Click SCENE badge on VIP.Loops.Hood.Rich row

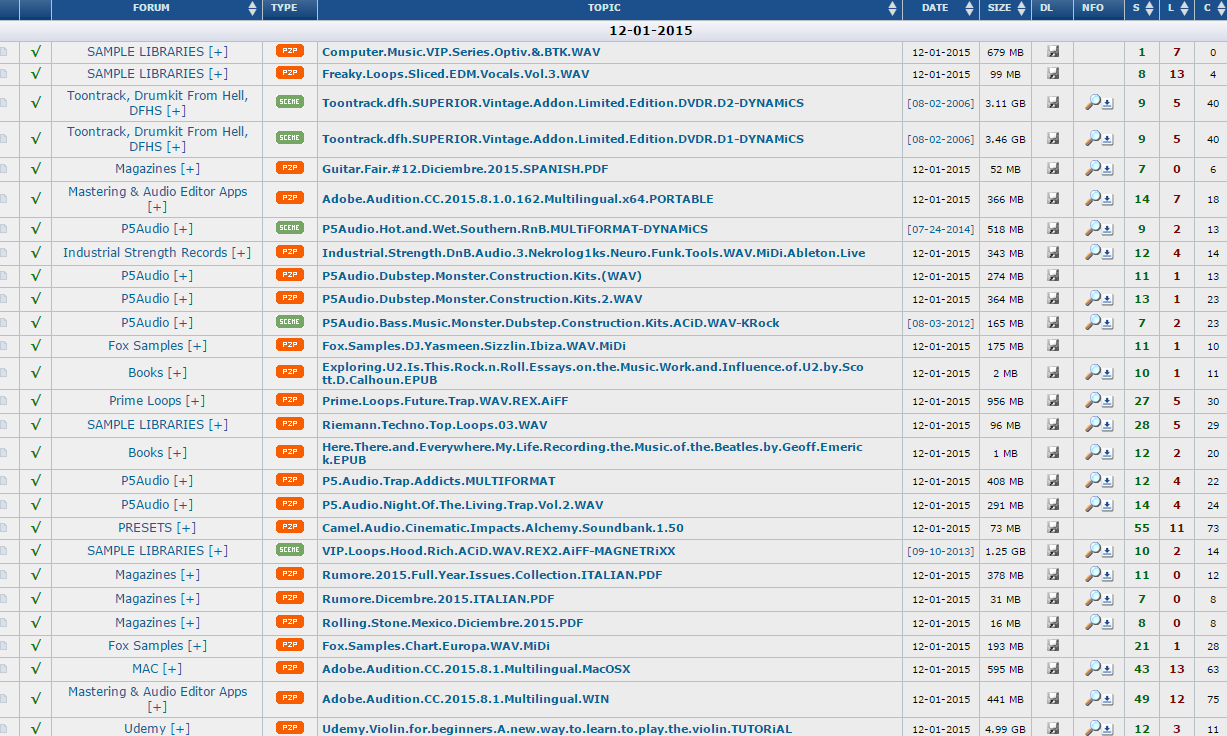tap(290, 549)
